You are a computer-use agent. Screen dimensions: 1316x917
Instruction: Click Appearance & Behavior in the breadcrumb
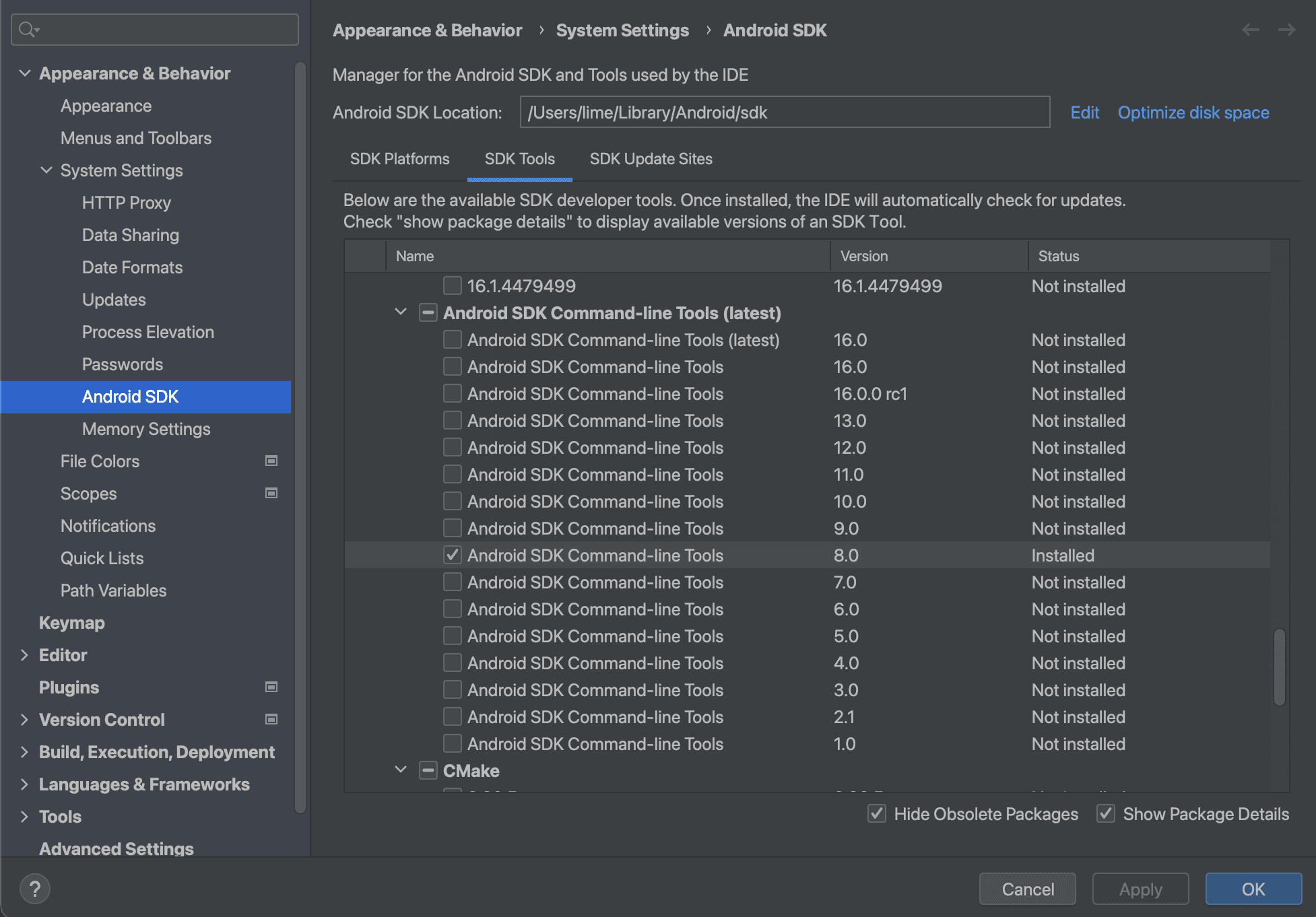tap(427, 30)
